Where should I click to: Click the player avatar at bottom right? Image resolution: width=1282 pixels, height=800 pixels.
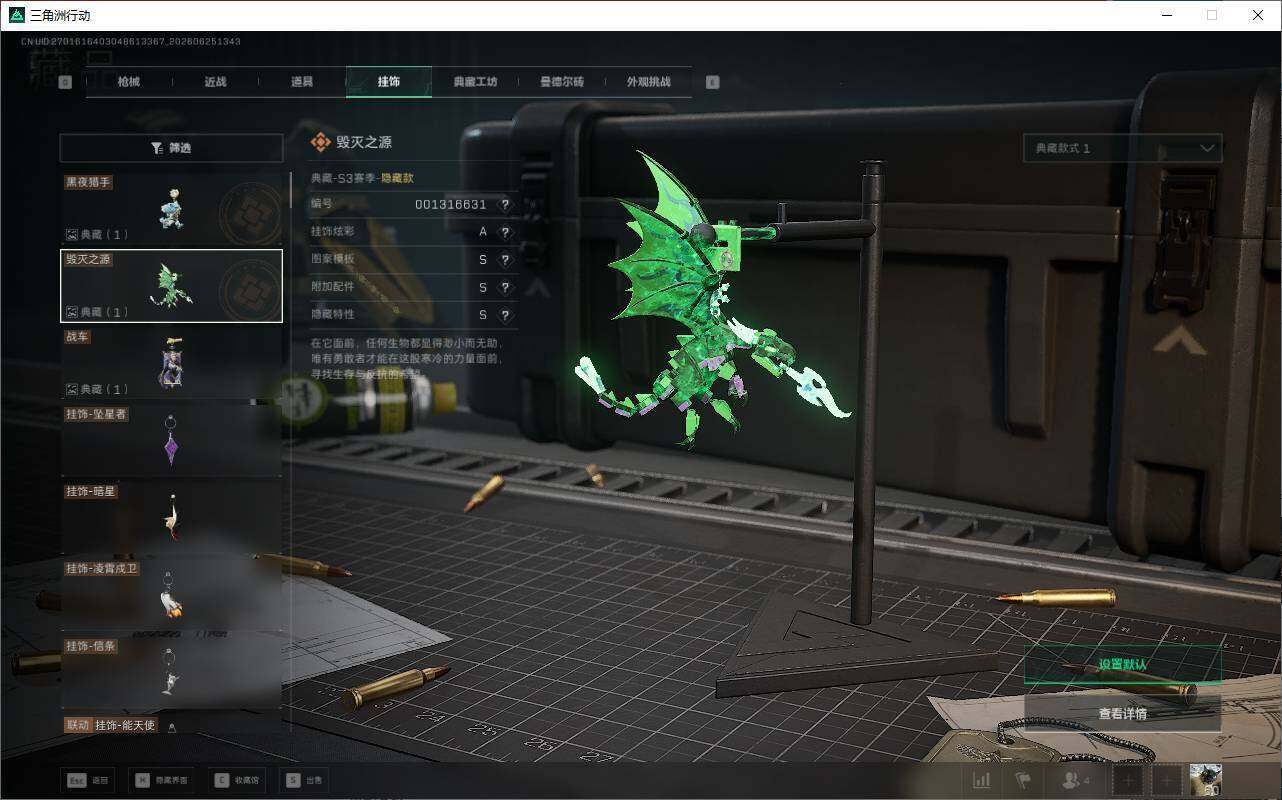coord(1205,780)
